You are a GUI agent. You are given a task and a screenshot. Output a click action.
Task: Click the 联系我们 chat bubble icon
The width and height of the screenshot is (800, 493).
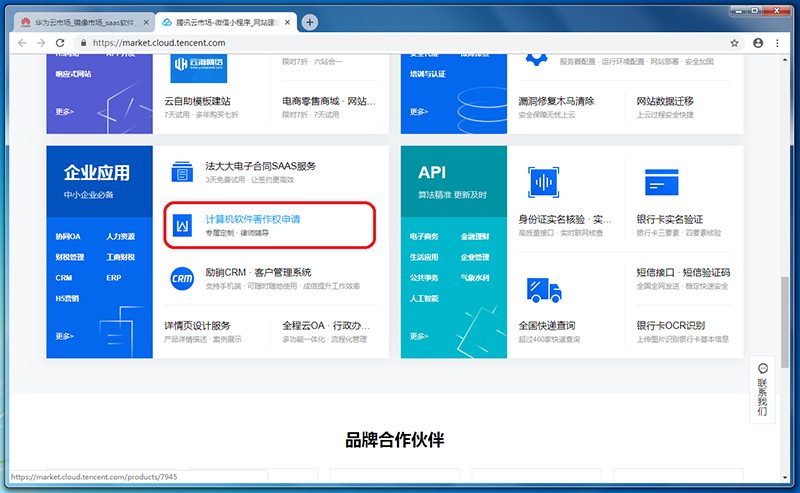click(x=763, y=368)
